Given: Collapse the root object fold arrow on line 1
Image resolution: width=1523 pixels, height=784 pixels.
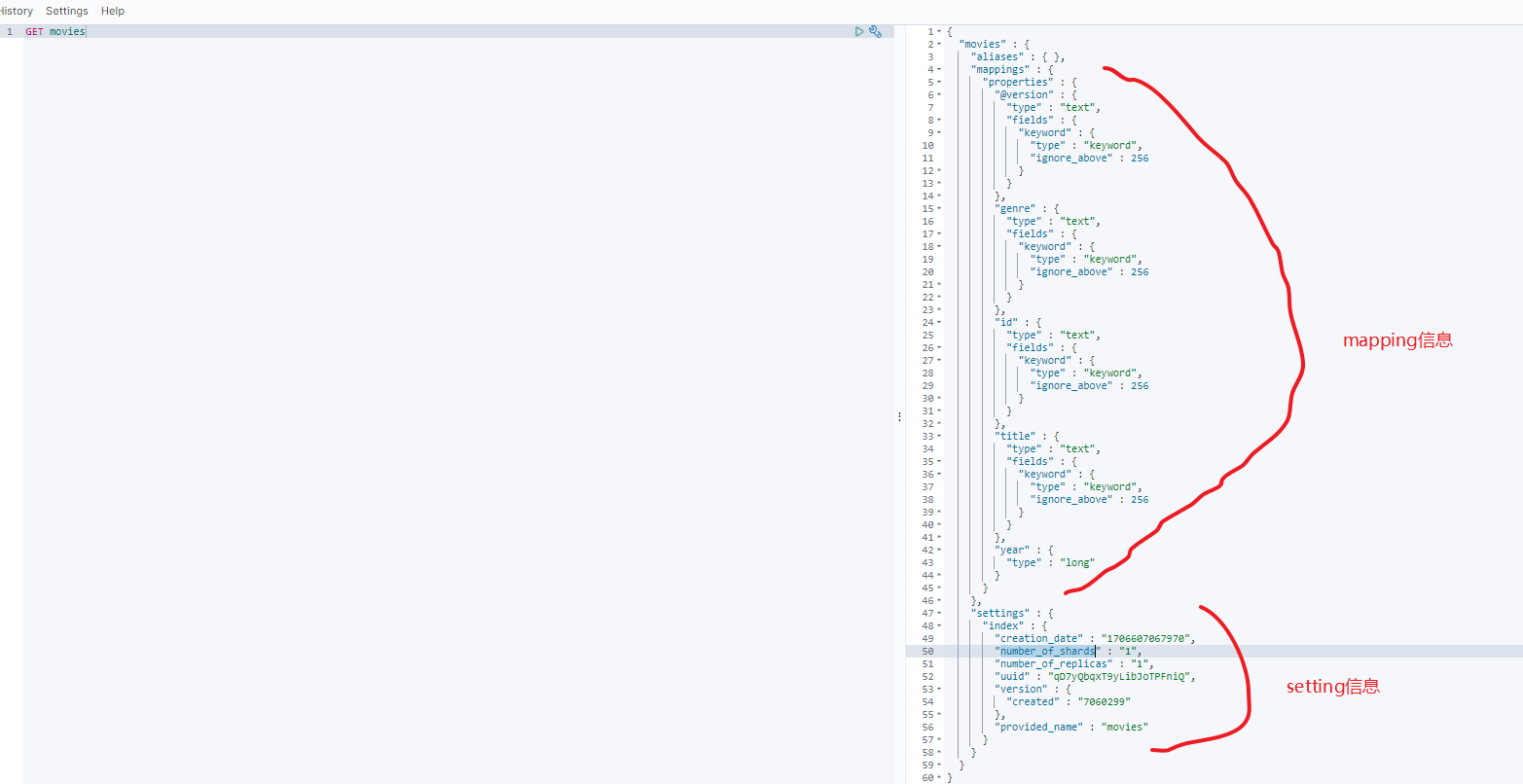Looking at the screenshot, I should click(939, 31).
